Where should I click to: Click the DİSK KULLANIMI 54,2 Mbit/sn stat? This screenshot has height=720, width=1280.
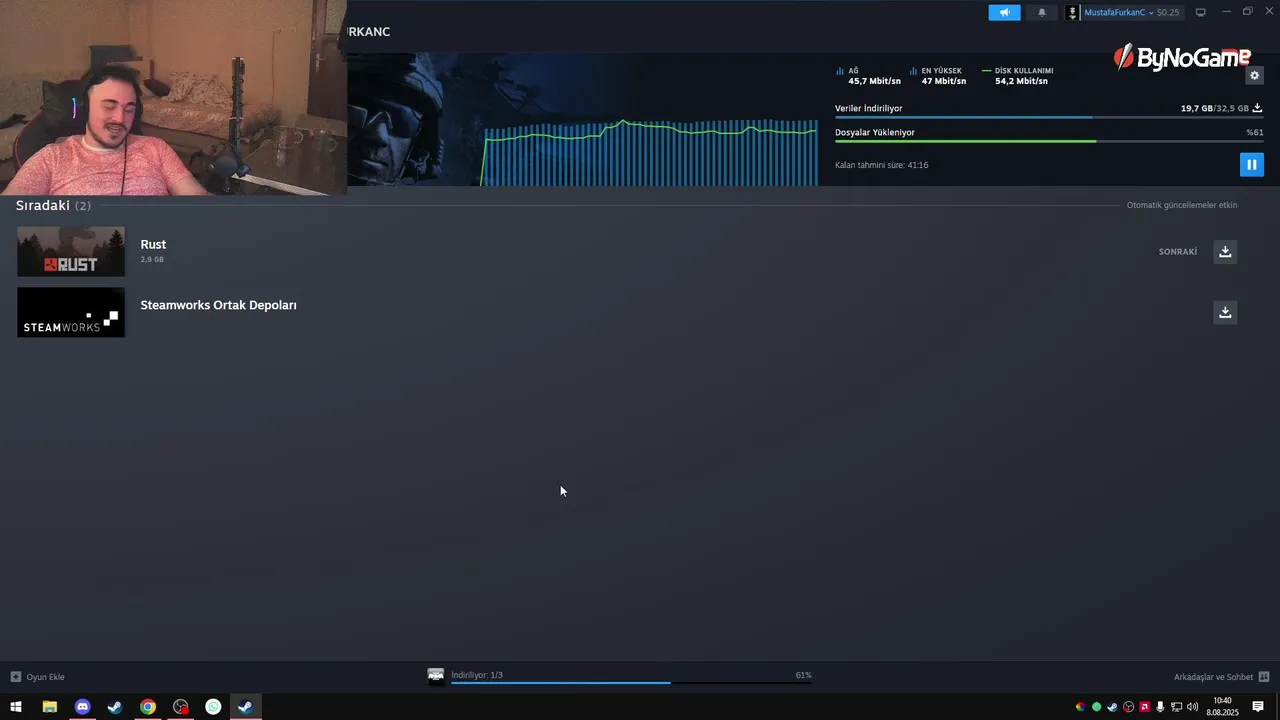pos(1018,76)
